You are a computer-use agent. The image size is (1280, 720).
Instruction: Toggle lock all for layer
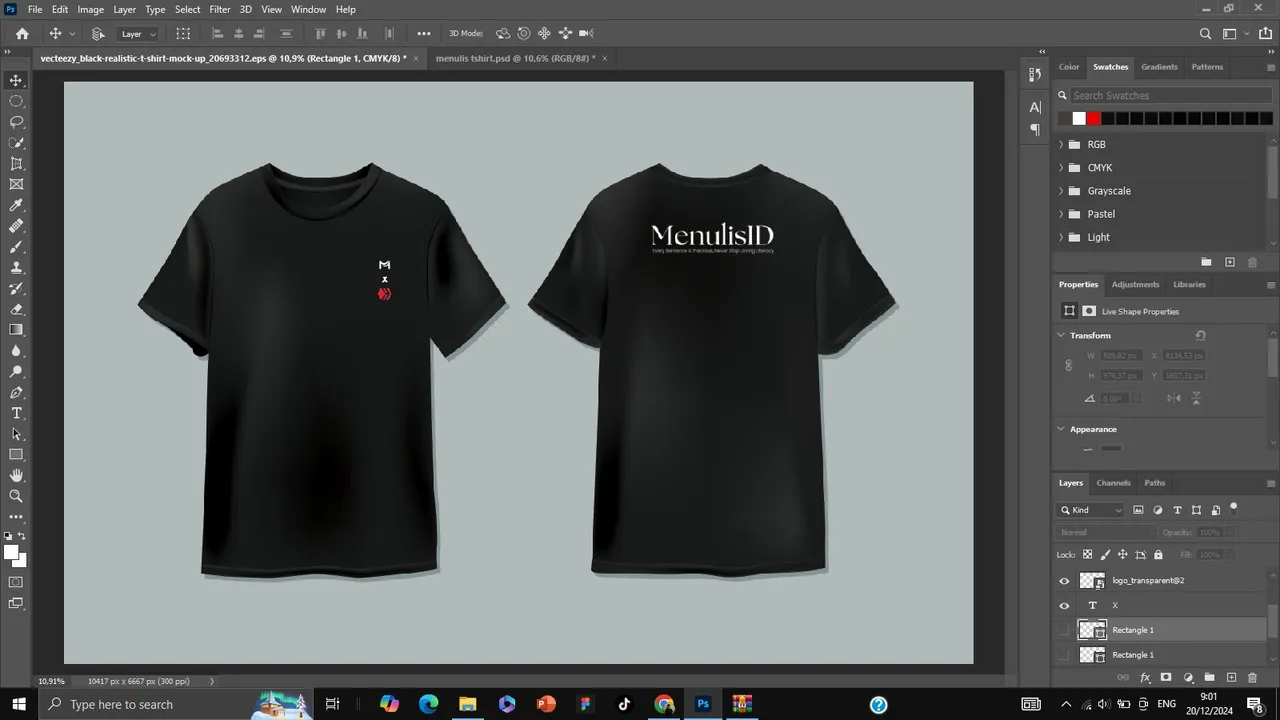click(1158, 554)
